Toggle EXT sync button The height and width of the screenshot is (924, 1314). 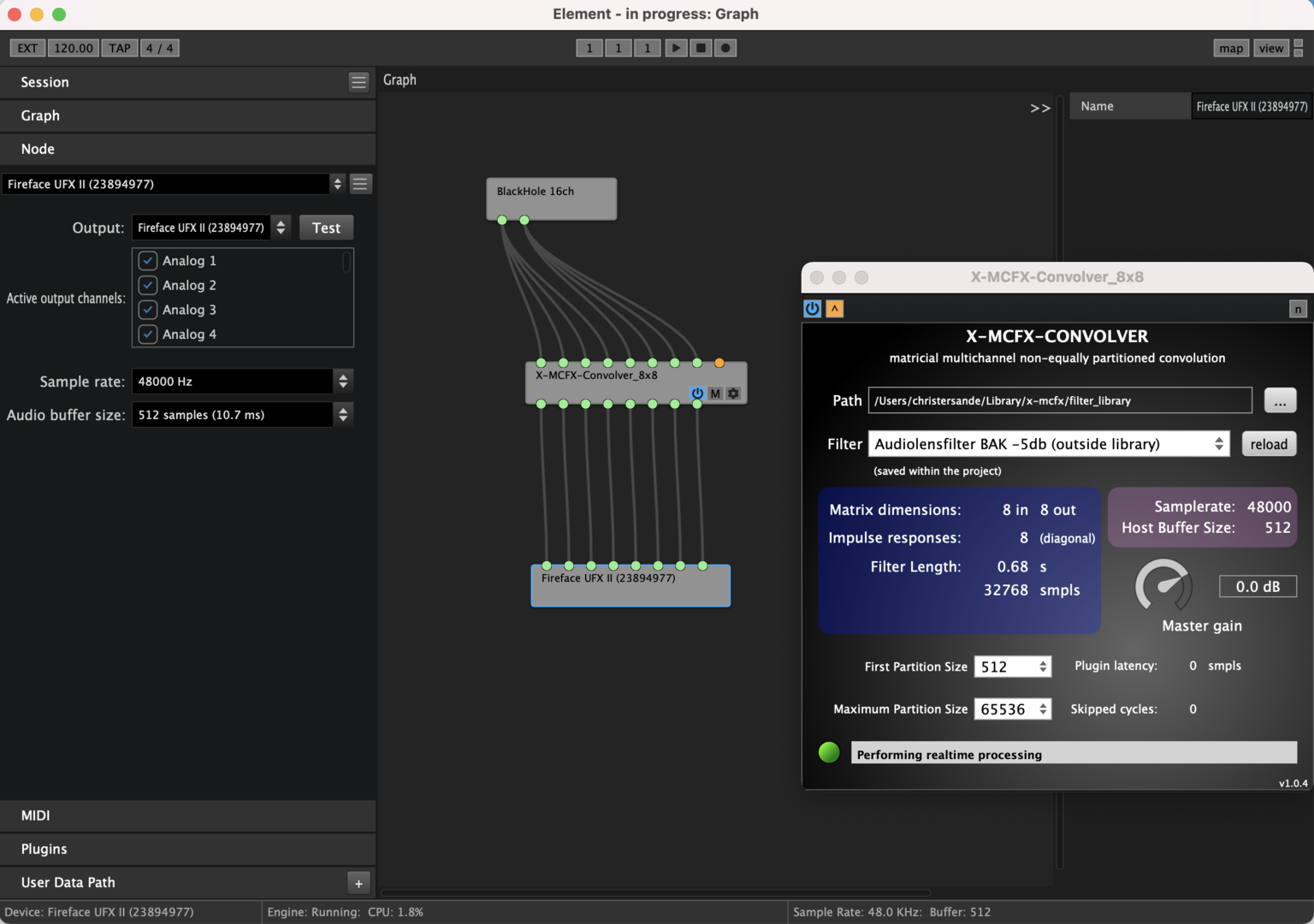click(27, 48)
